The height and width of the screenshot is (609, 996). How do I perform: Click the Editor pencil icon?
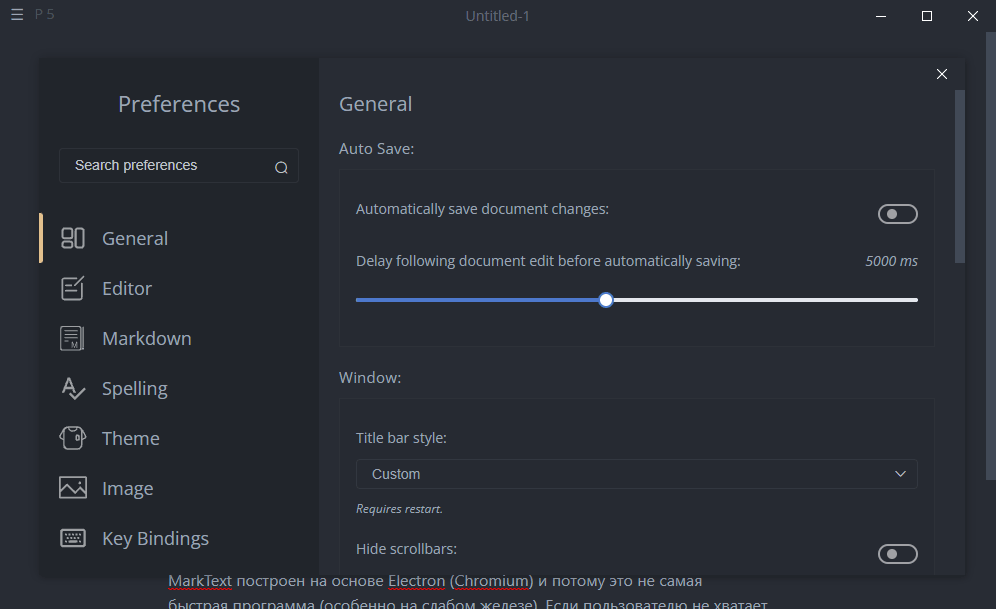pos(73,288)
